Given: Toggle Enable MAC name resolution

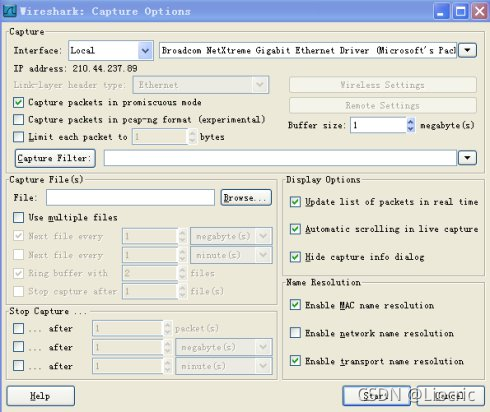Looking at the screenshot, I should 295,305.
